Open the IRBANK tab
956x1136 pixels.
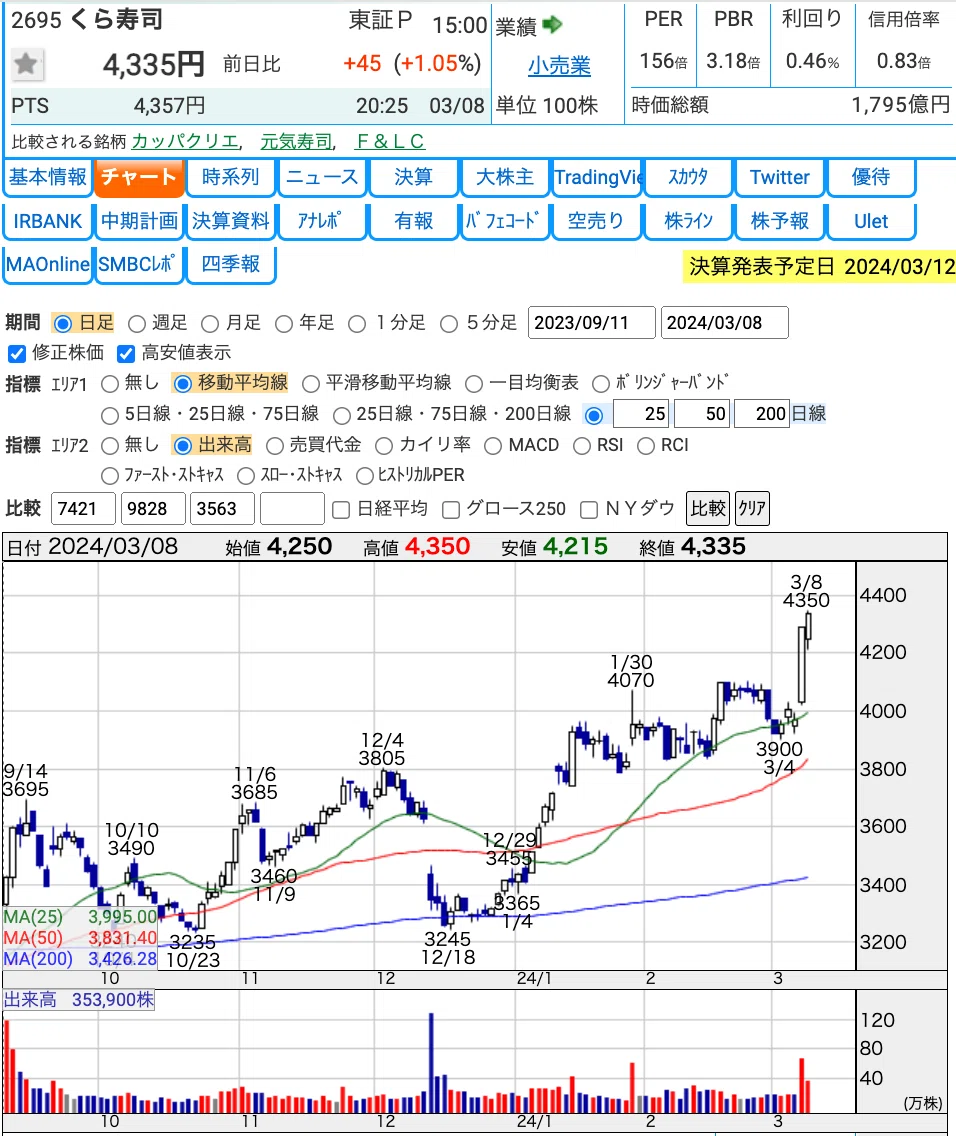pos(48,221)
